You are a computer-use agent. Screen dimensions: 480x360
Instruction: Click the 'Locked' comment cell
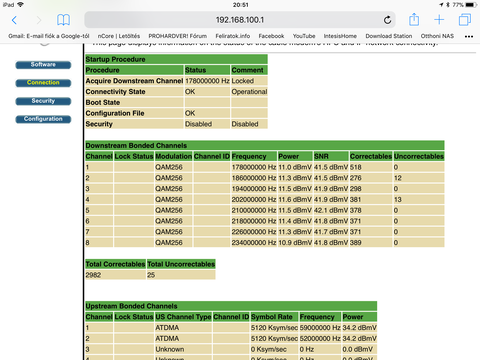(249, 81)
